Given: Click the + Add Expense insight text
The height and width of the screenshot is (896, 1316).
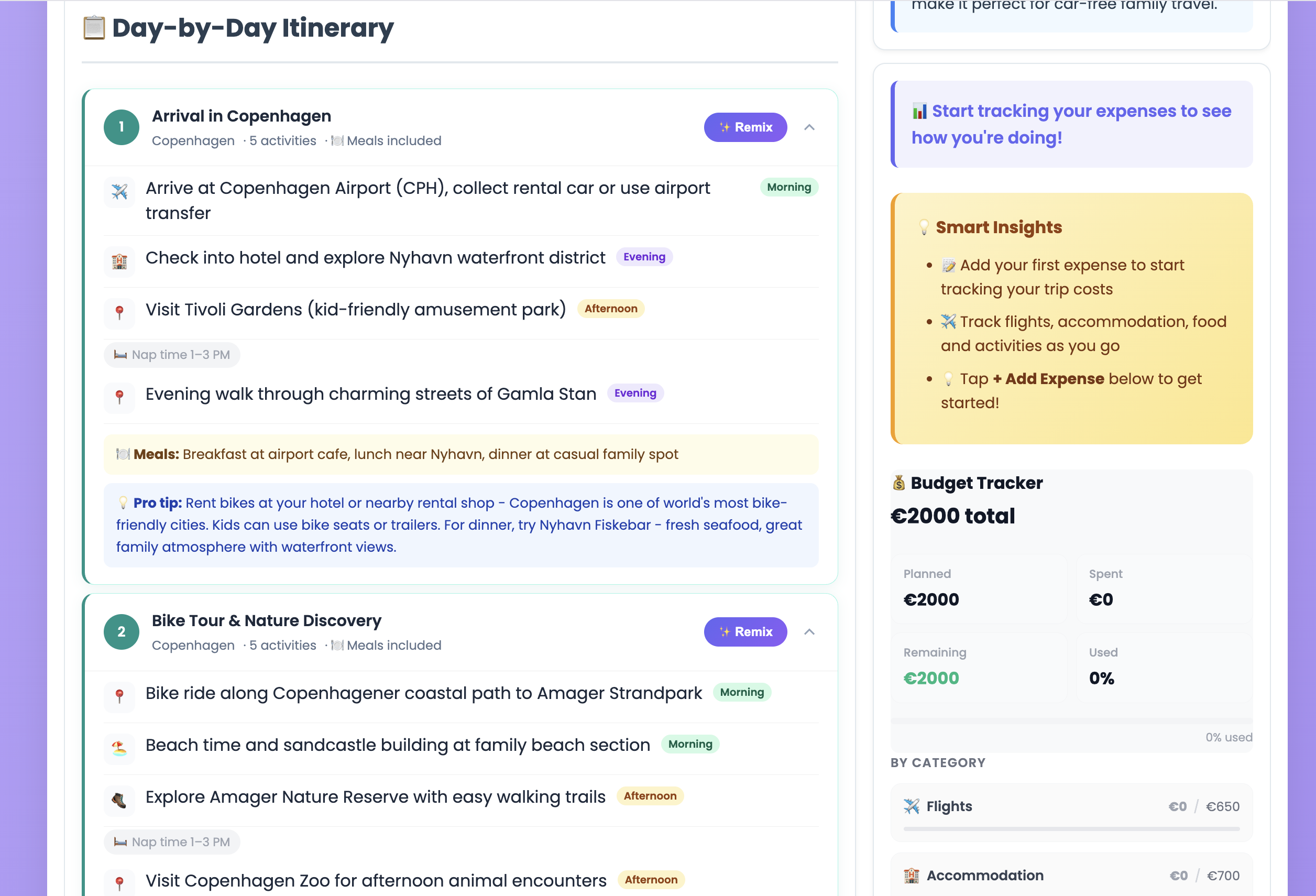Looking at the screenshot, I should click(x=1048, y=379).
